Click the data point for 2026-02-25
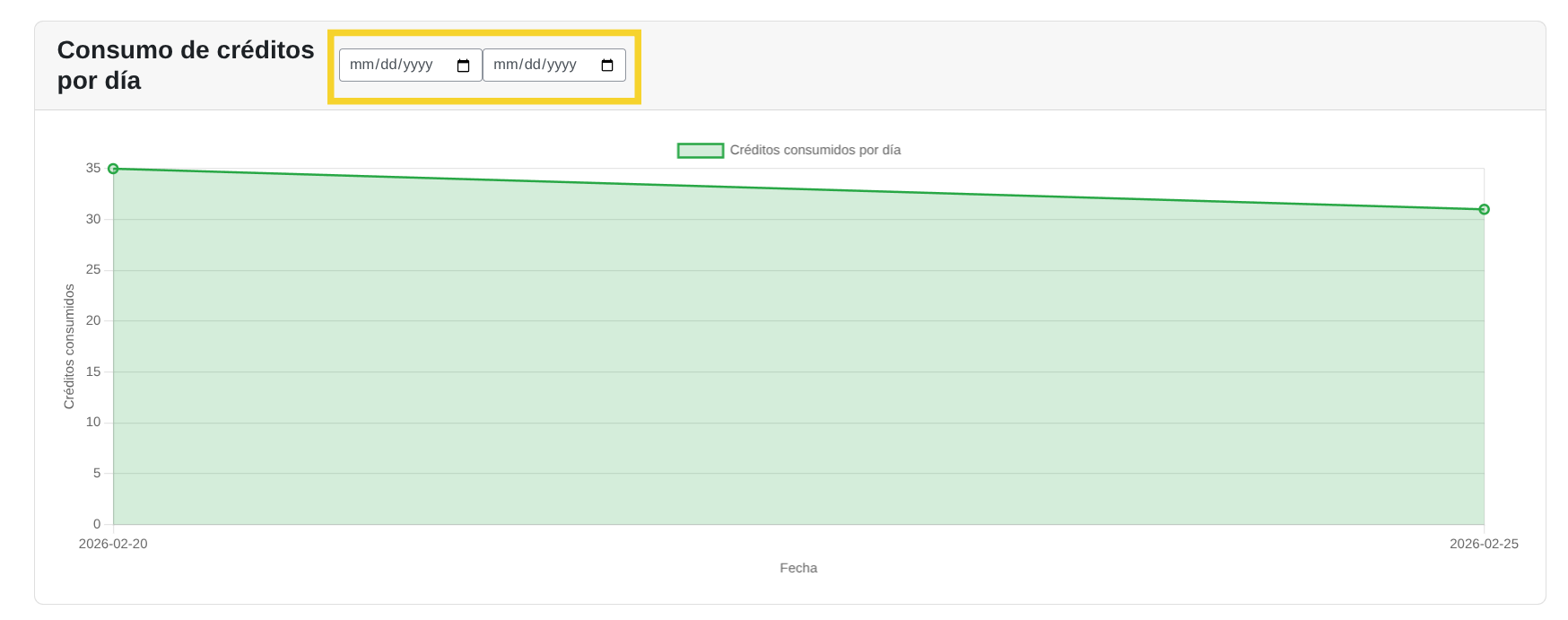 point(1484,209)
